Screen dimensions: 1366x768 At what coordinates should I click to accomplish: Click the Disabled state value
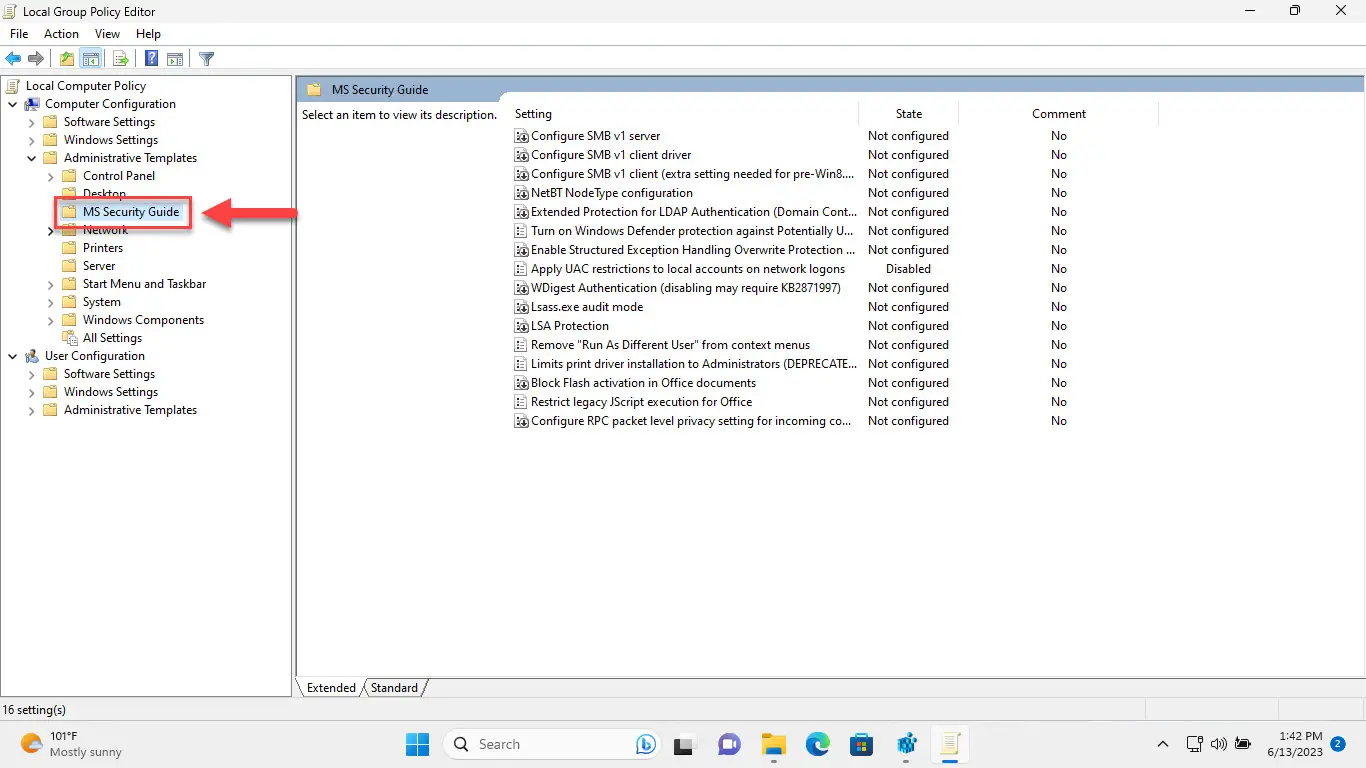pos(908,269)
